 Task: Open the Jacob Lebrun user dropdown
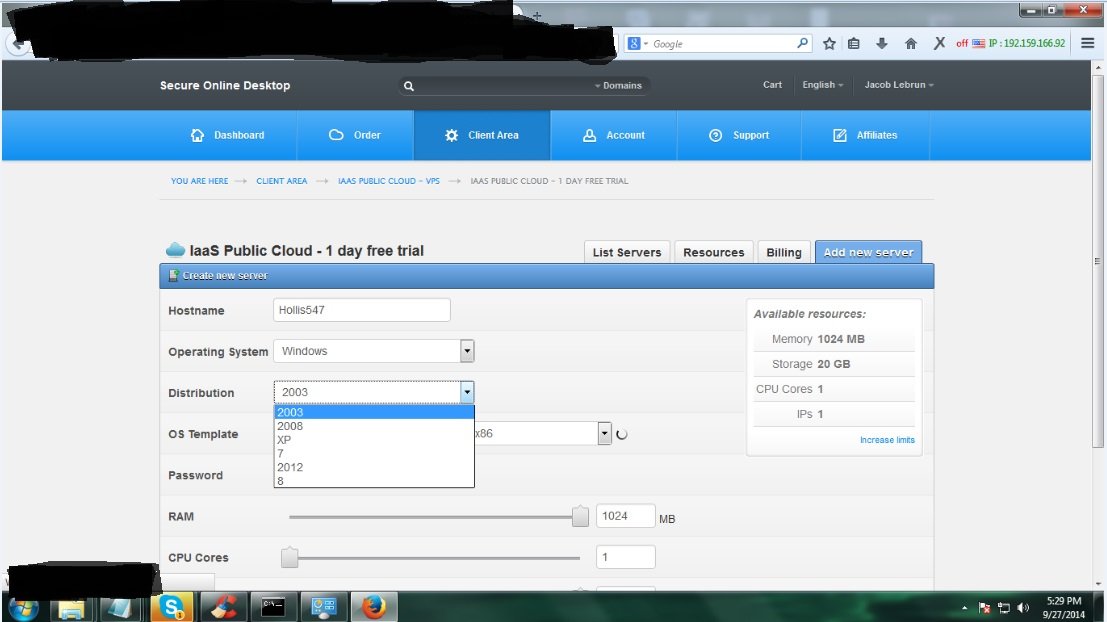899,85
